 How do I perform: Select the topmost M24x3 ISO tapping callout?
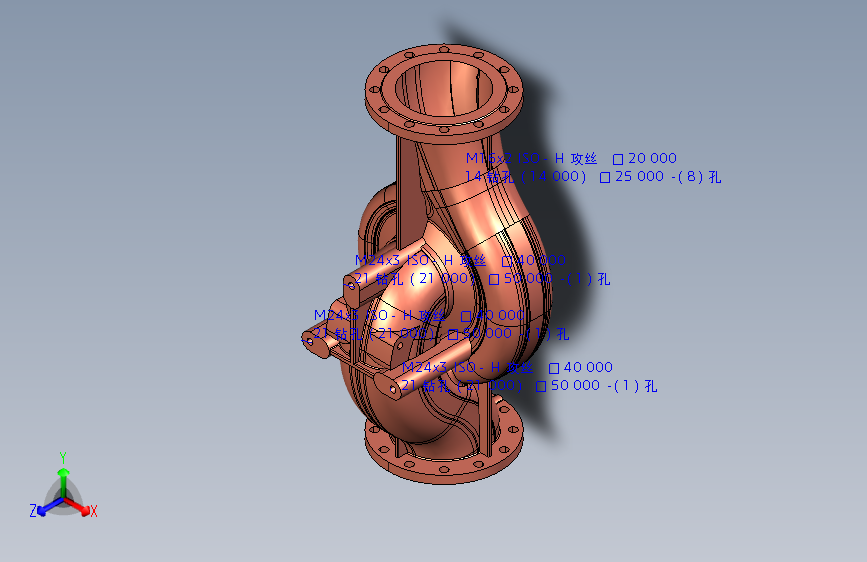pyautogui.click(x=460, y=261)
